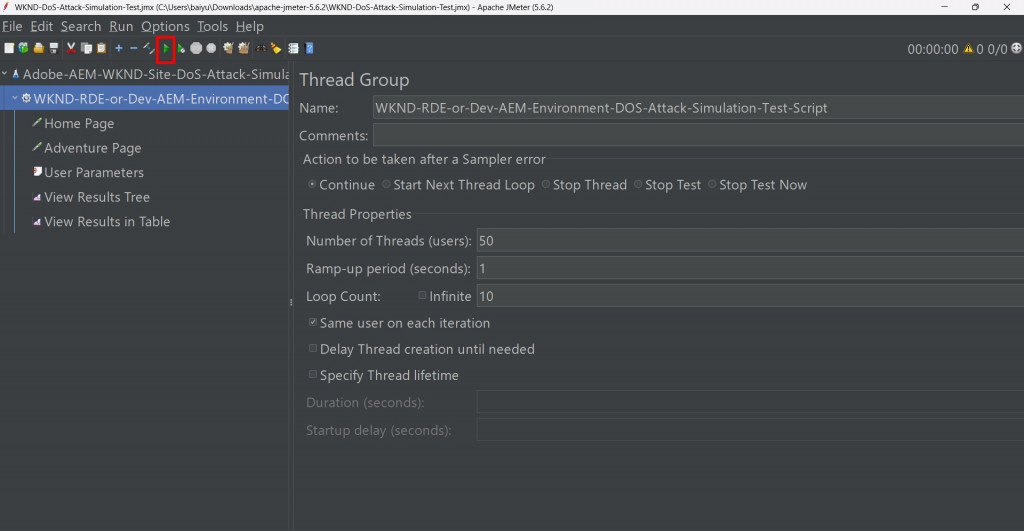The image size is (1024, 531).
Task: Select the Continue radio button
Action: coord(312,185)
